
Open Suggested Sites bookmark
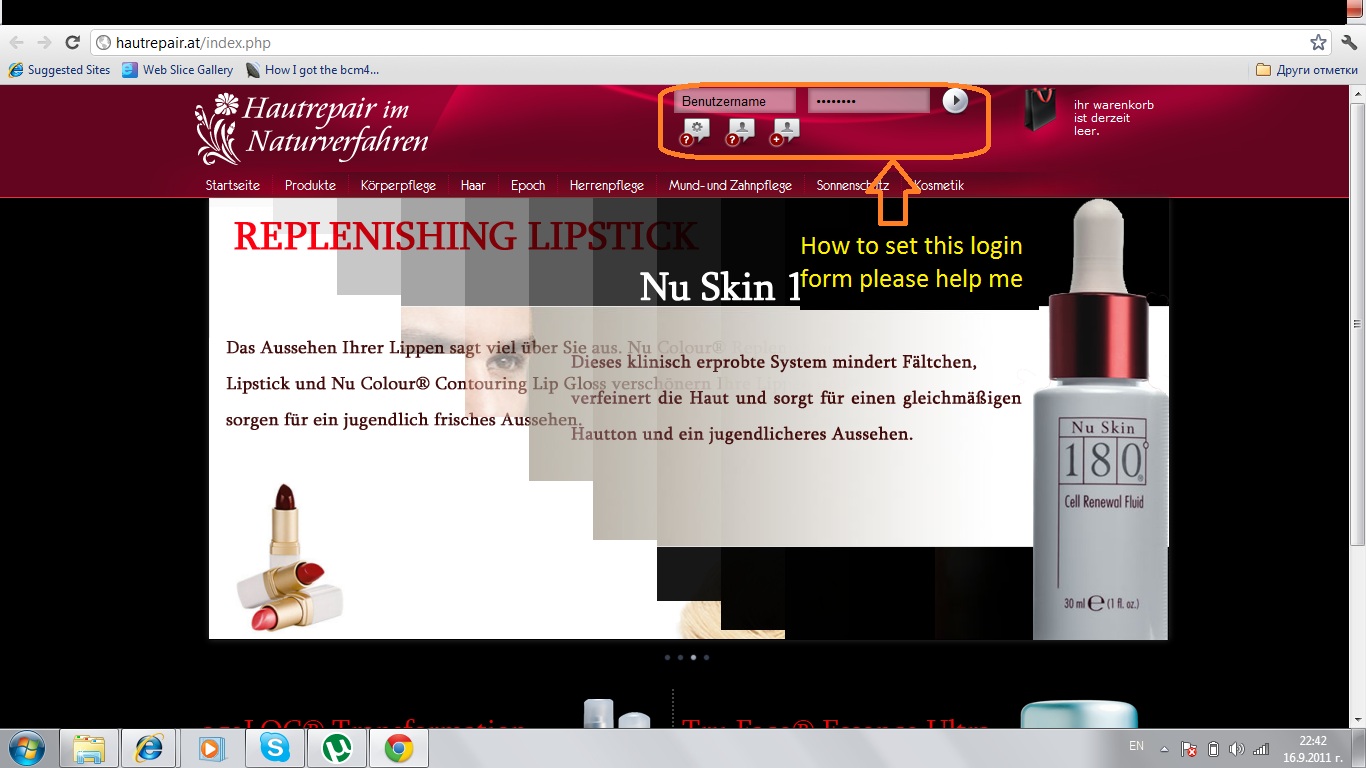[x=59, y=70]
